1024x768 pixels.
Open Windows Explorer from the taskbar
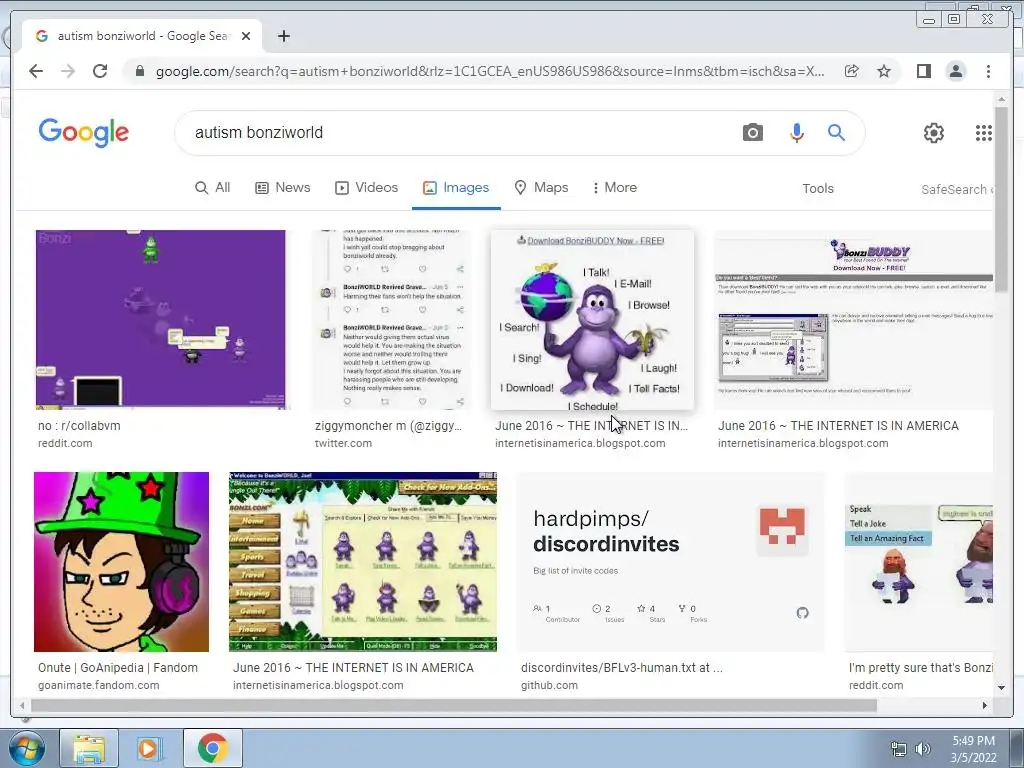pyautogui.click(x=89, y=748)
